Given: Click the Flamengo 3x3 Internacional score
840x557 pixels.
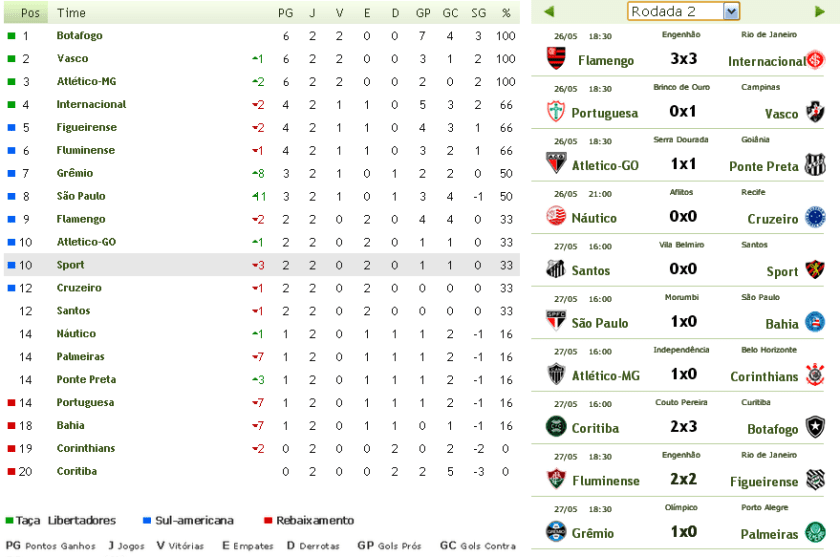Looking at the screenshot, I should point(683,59).
